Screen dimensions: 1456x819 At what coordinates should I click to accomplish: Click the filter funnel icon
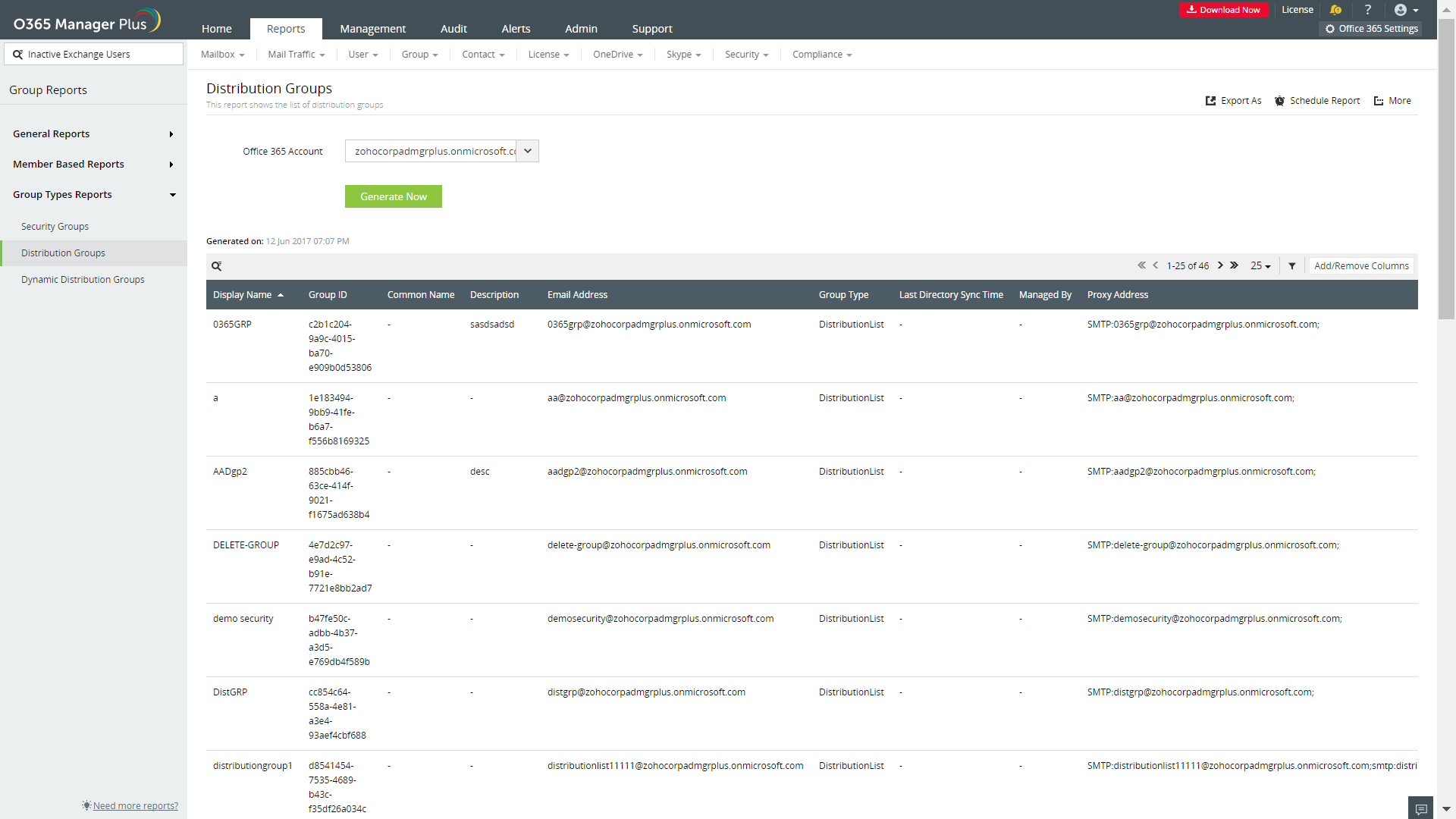coord(1292,266)
